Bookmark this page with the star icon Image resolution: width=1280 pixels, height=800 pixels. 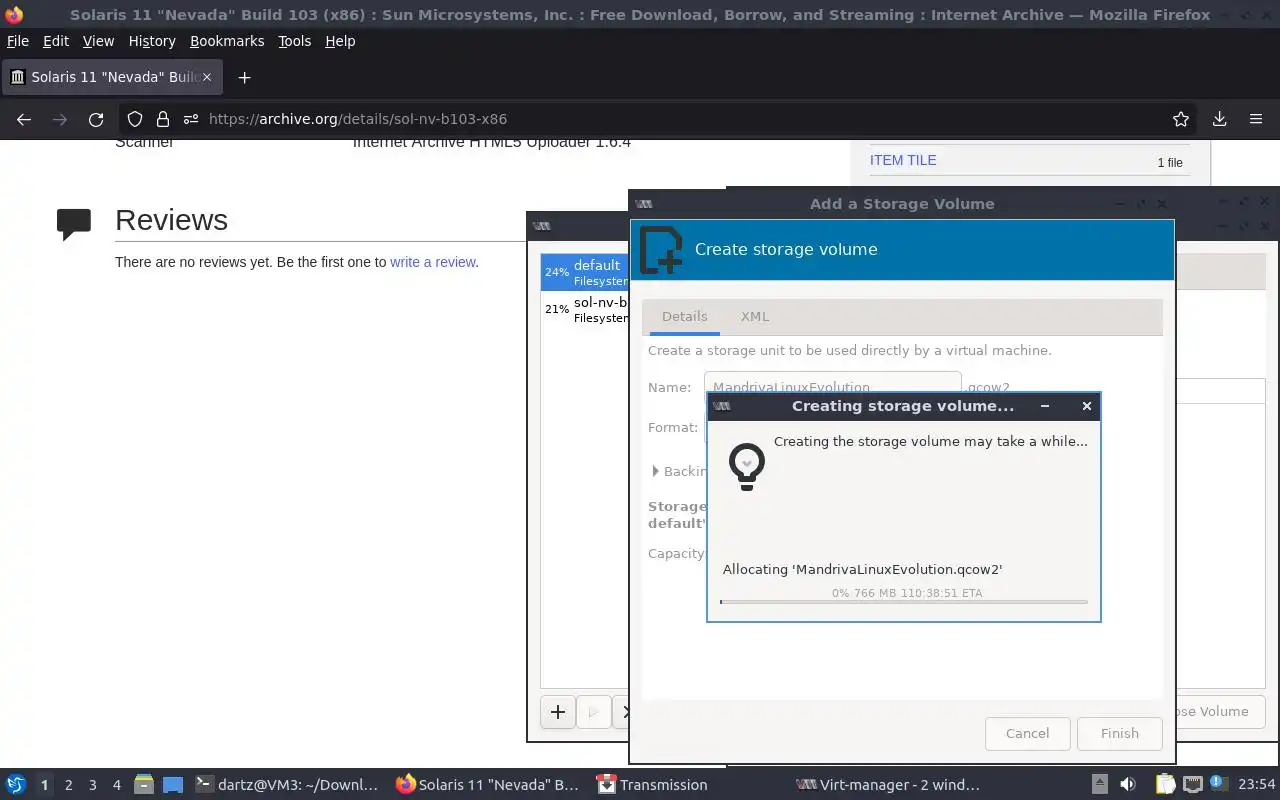tap(1181, 119)
